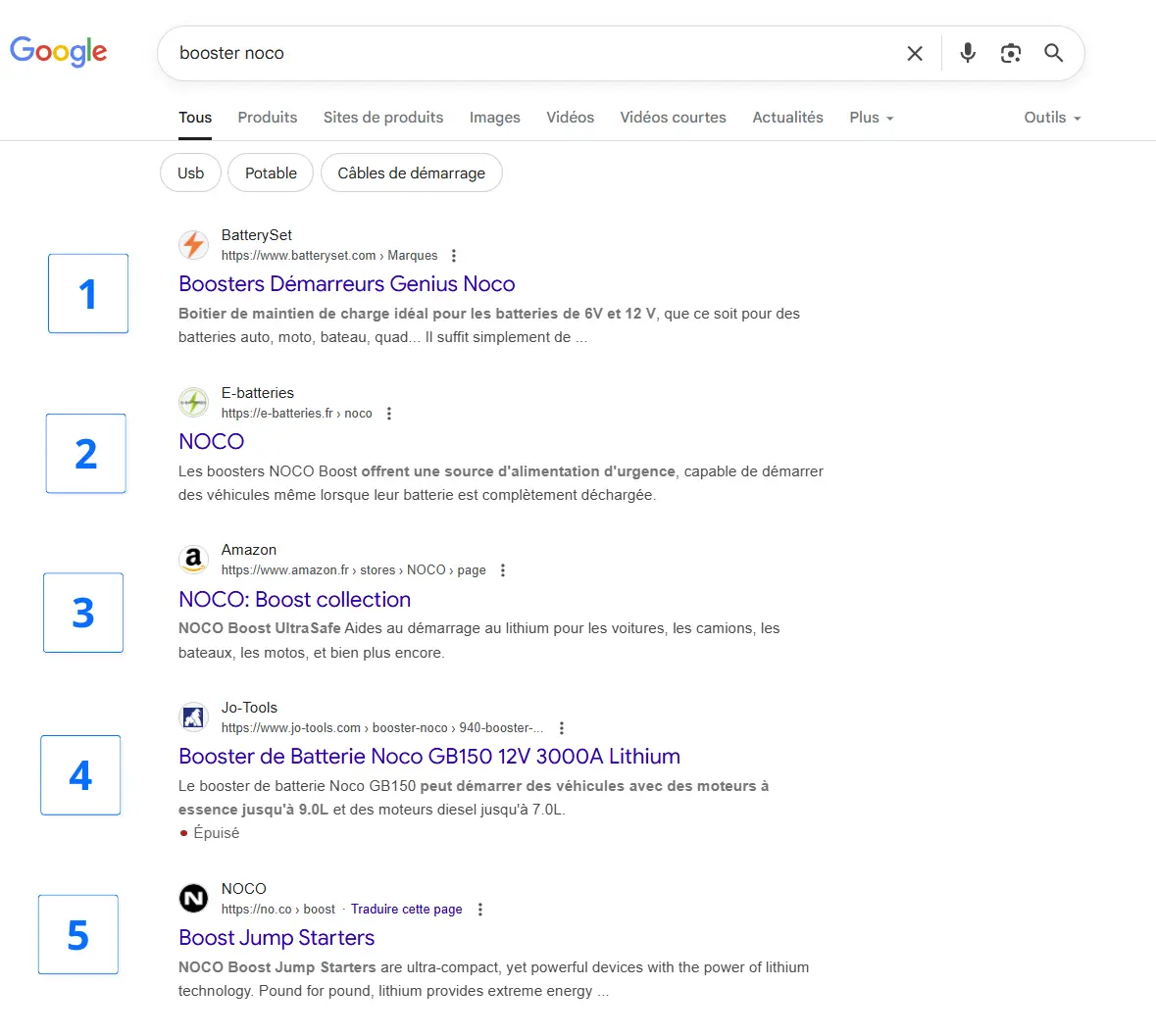This screenshot has width=1156, height=1036.
Task: Click the e-batteries.fr URL breadcrumb
Action: (296, 414)
